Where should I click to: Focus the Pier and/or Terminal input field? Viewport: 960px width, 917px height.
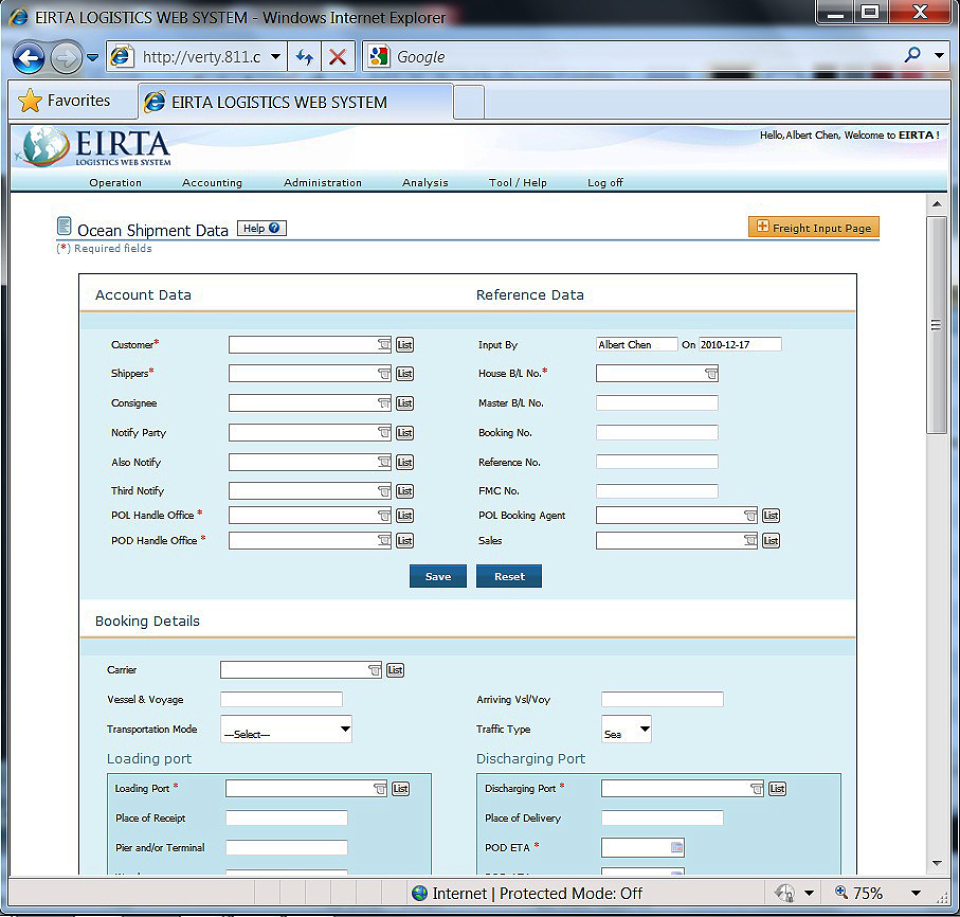coord(286,848)
